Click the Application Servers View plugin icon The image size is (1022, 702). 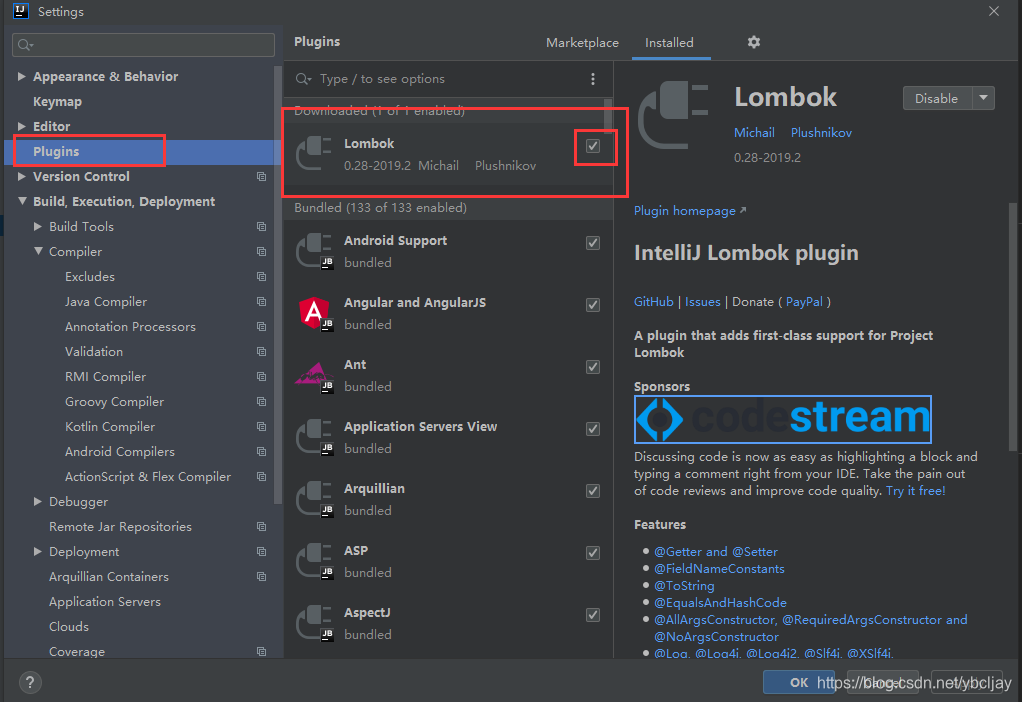coord(314,437)
